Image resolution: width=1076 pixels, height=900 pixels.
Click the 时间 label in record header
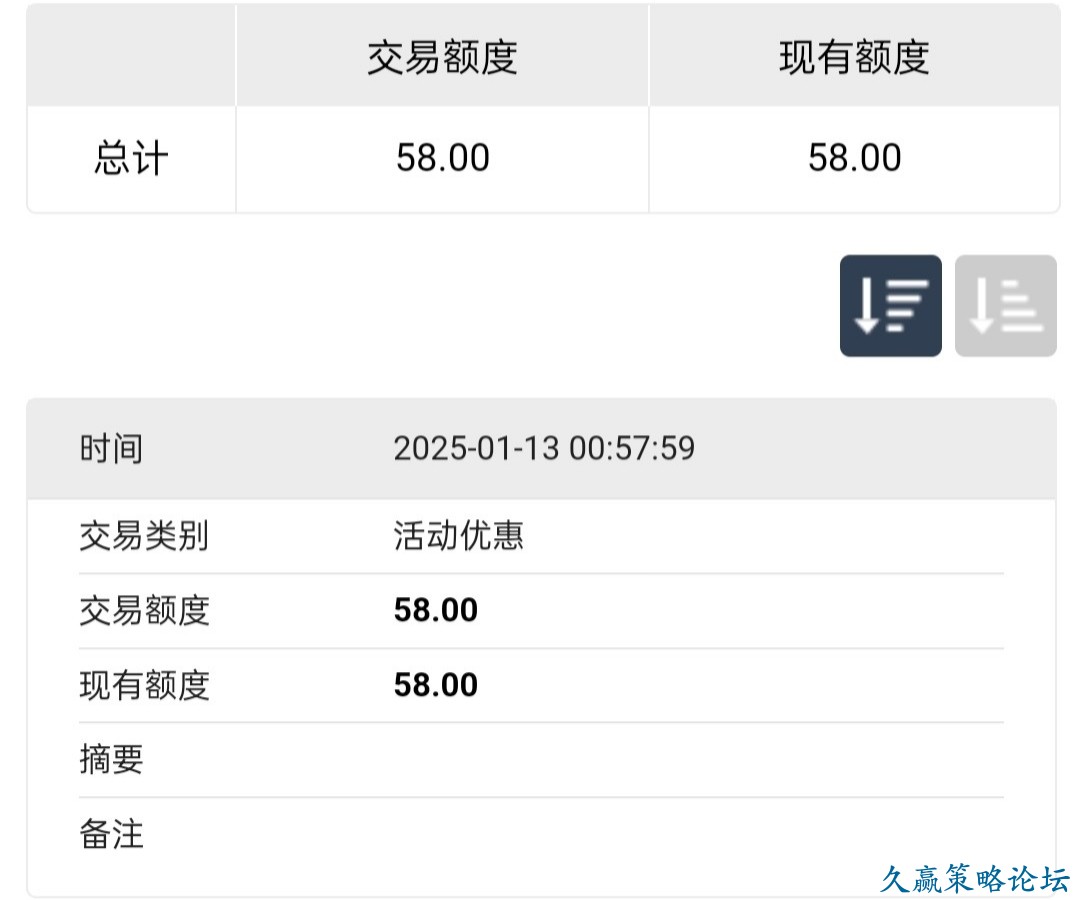[111, 448]
